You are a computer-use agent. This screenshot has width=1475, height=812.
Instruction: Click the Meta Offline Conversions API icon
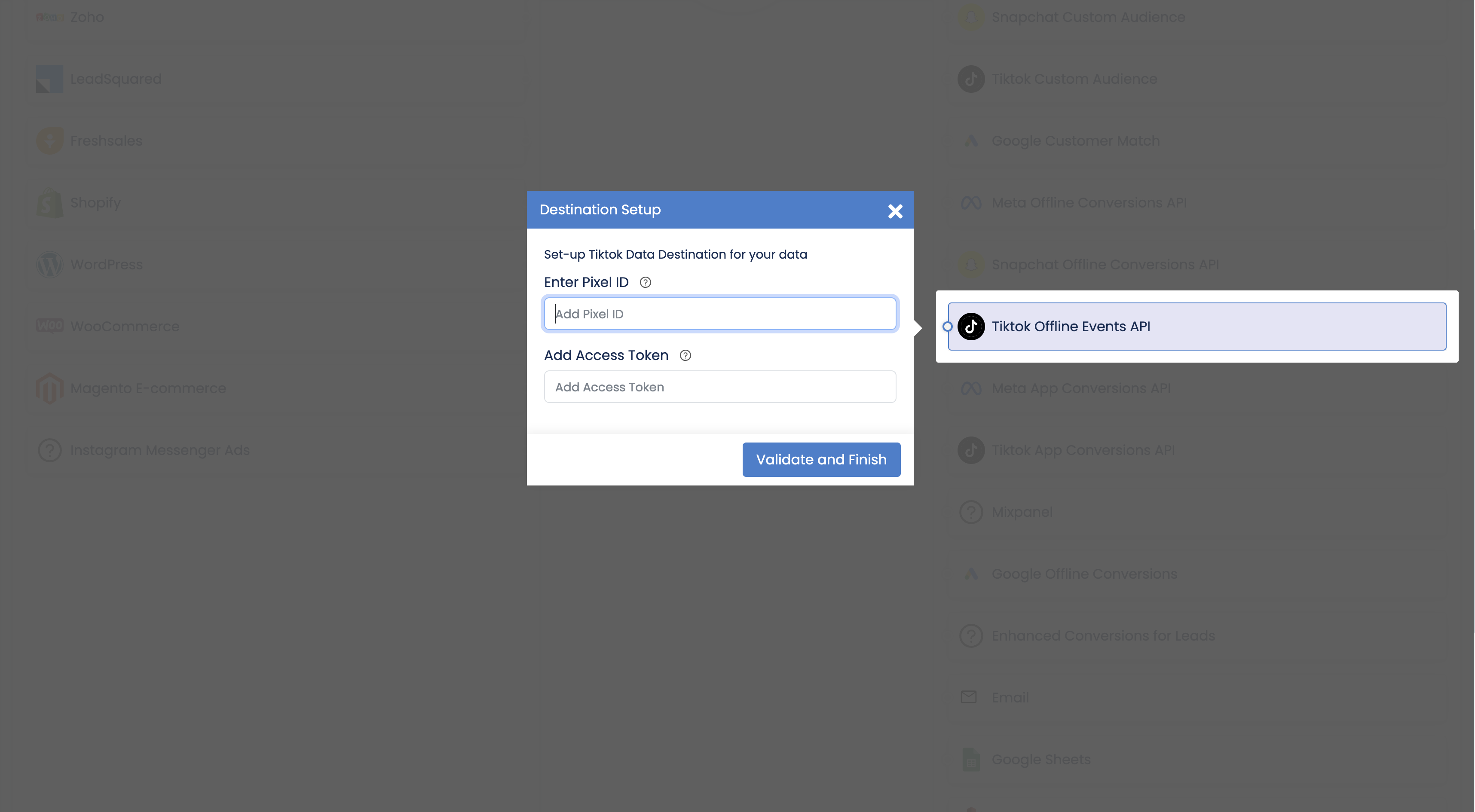pyautogui.click(x=971, y=203)
